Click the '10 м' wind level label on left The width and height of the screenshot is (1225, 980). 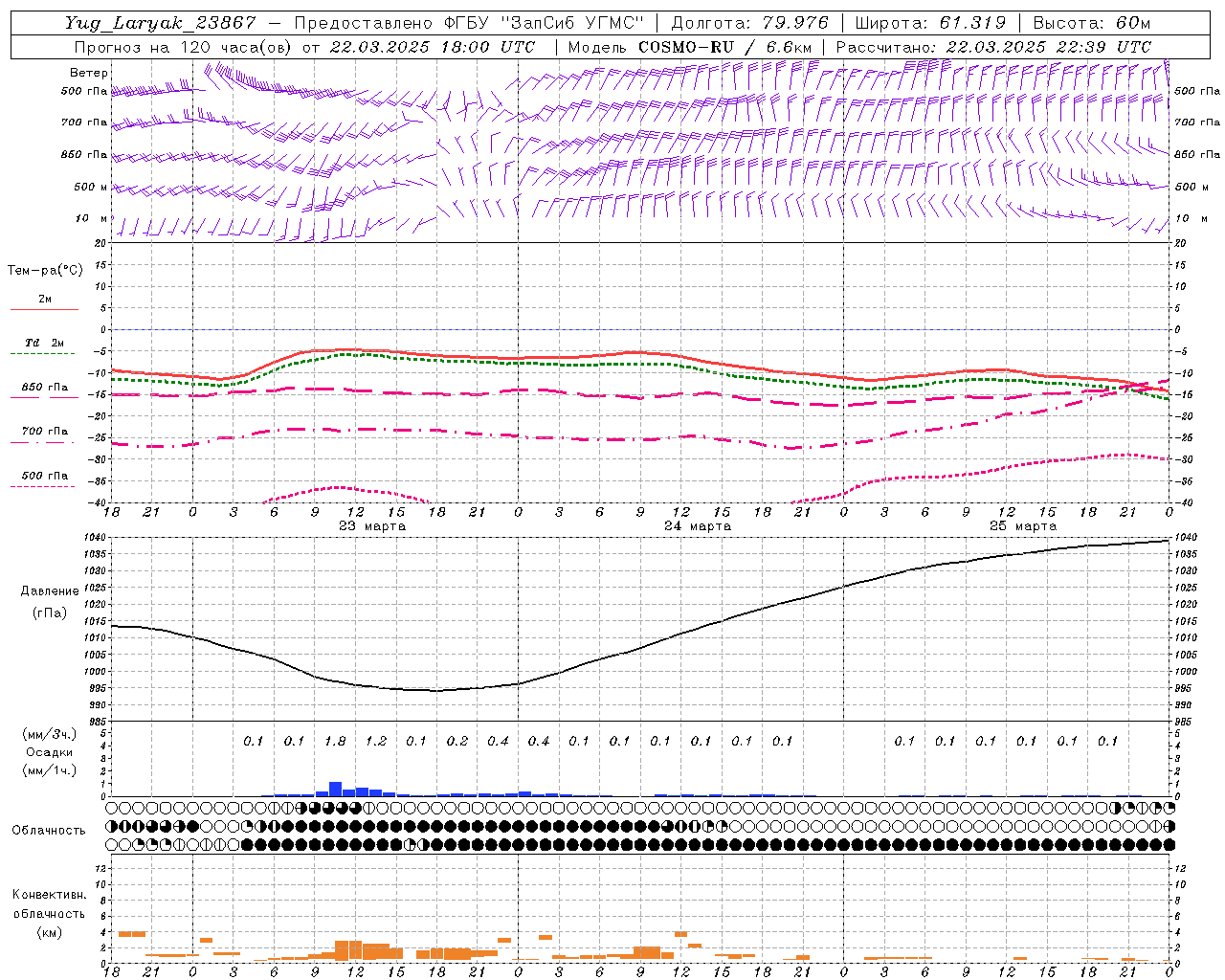[x=91, y=218]
